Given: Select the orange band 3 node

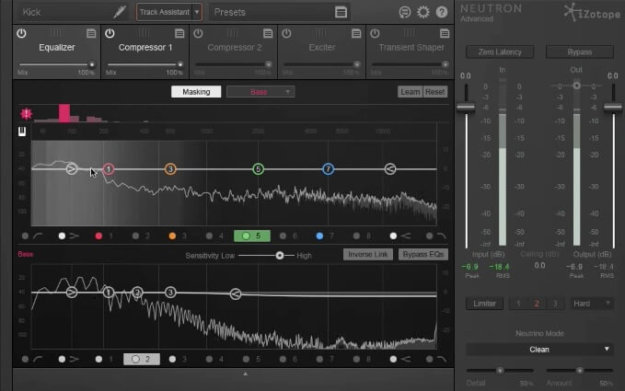Looking at the screenshot, I should click(x=170, y=169).
